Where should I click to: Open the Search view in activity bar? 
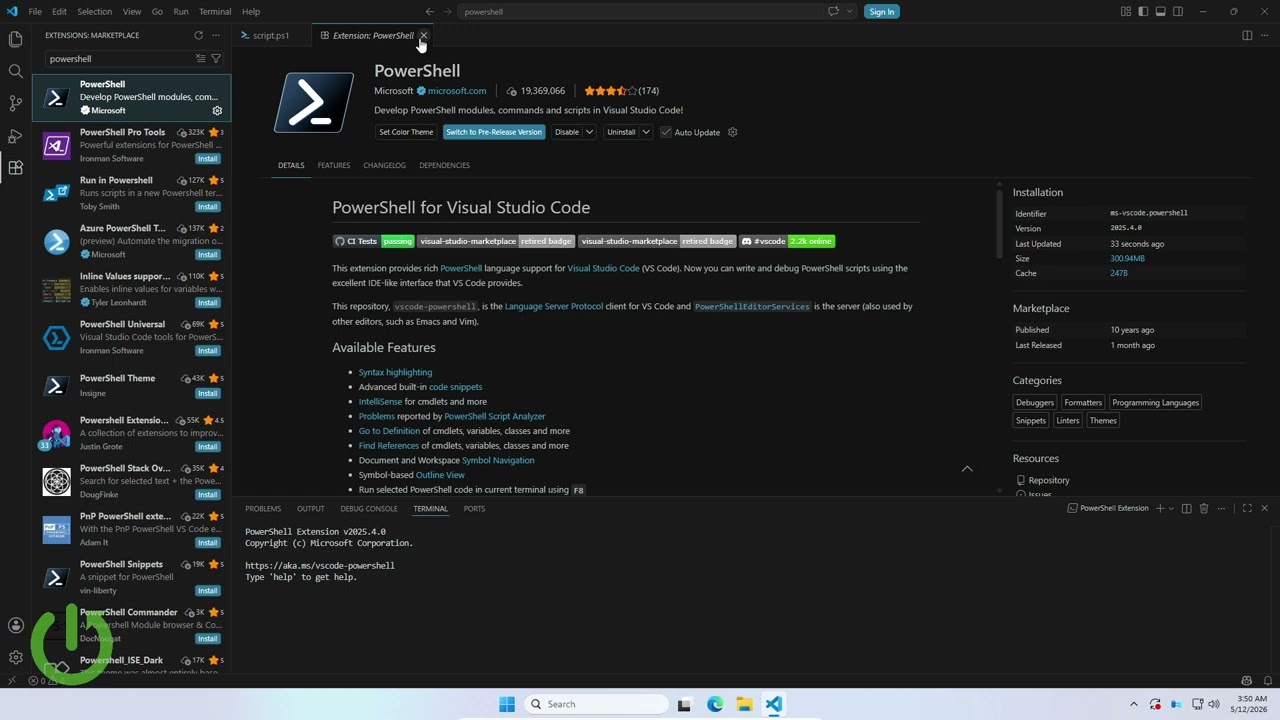pos(15,71)
